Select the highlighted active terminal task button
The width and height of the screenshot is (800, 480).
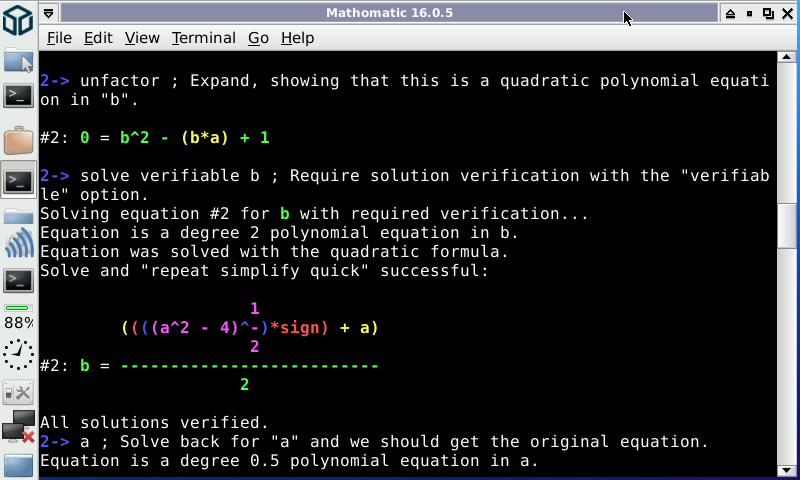point(18,180)
